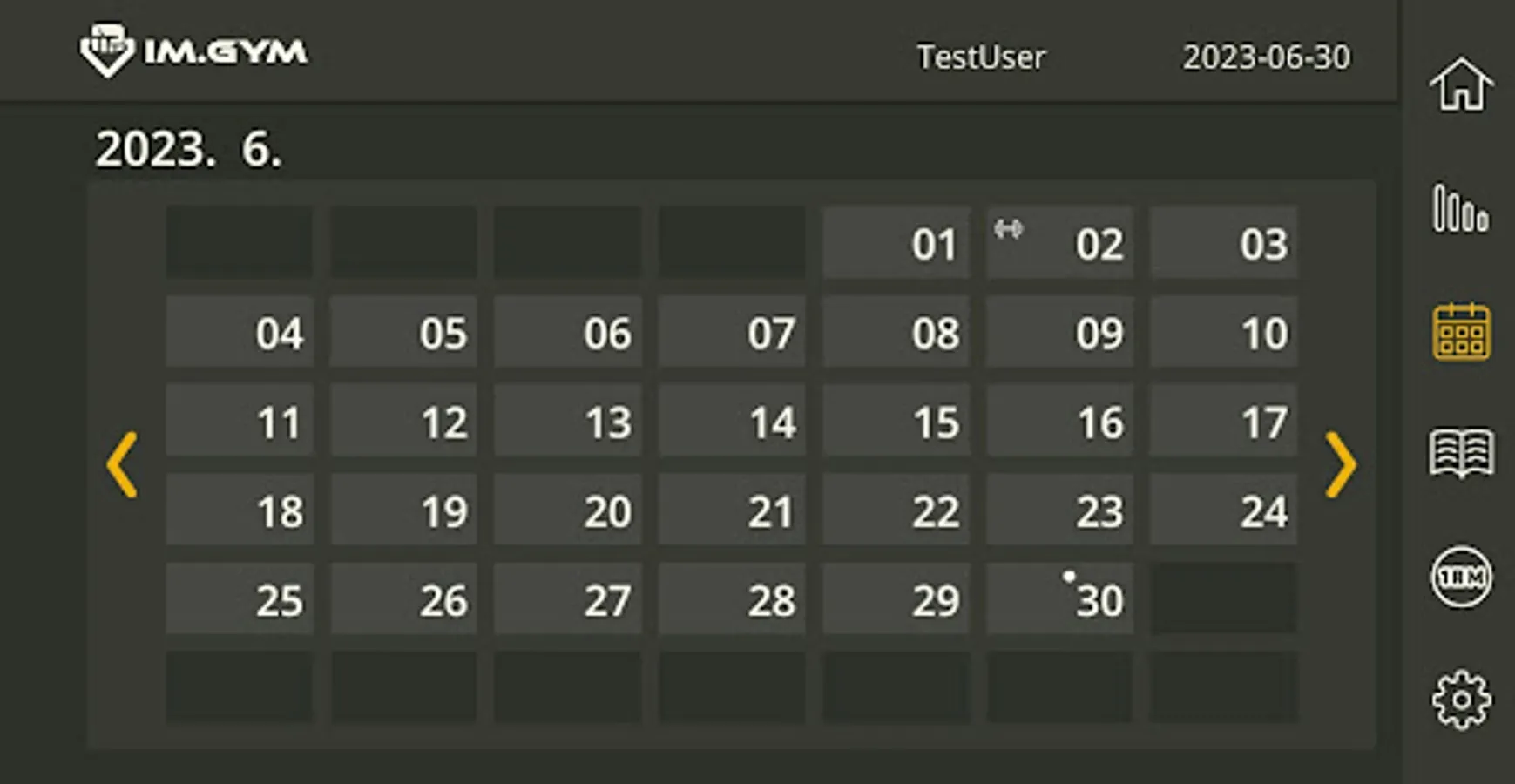Click the 2023. 6. month heading

coord(188,149)
